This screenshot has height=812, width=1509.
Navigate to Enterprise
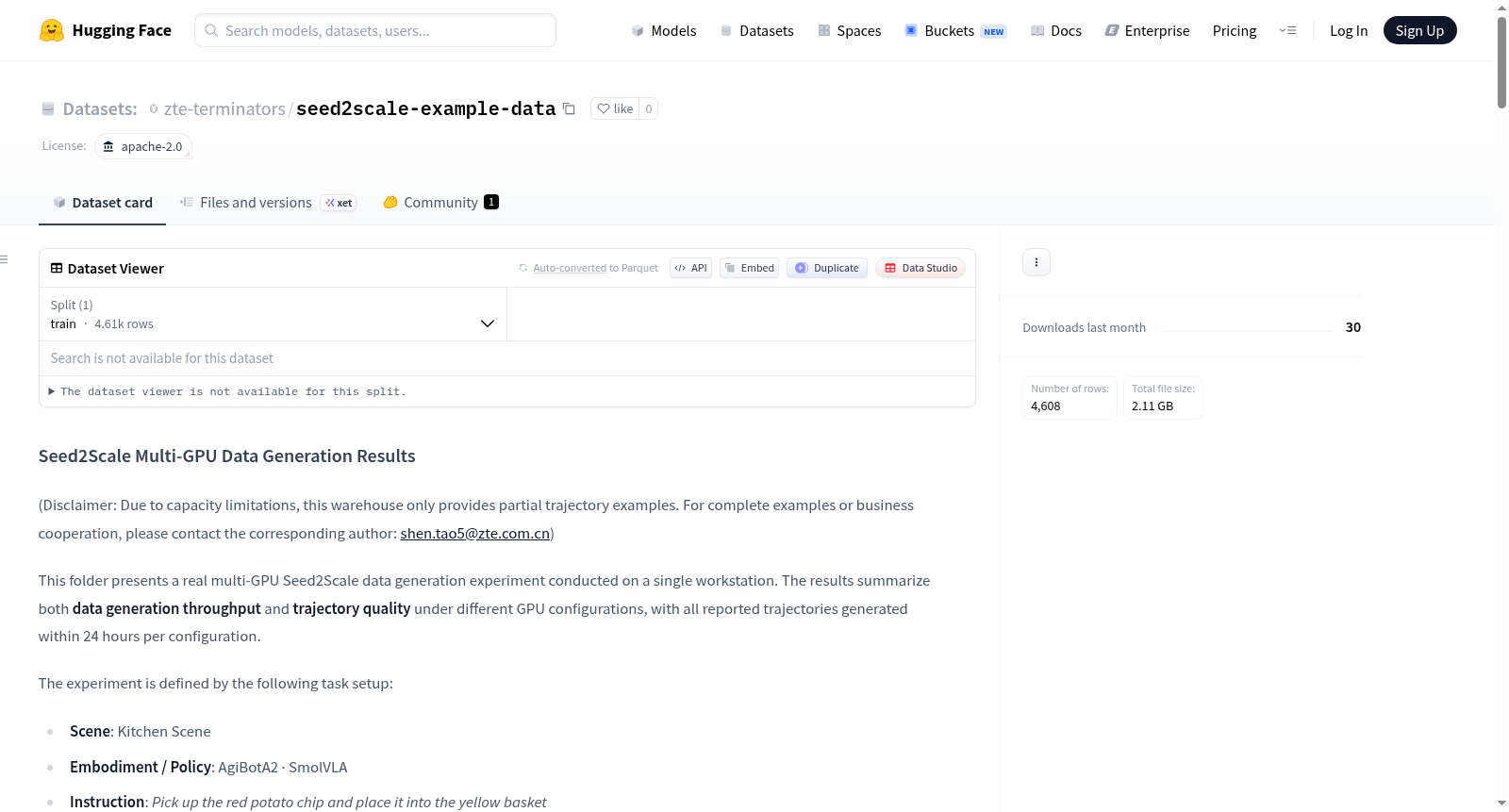pos(1147,30)
